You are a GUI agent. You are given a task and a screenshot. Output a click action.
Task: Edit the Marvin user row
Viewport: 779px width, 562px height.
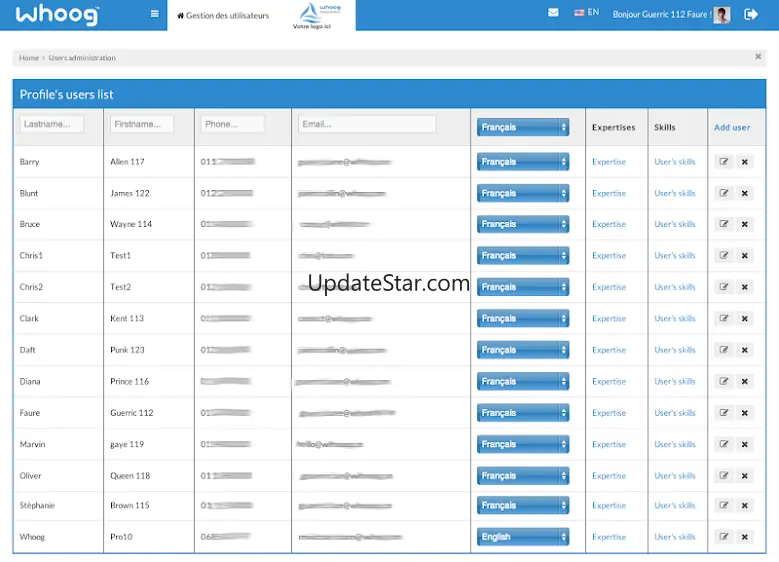tap(724, 444)
